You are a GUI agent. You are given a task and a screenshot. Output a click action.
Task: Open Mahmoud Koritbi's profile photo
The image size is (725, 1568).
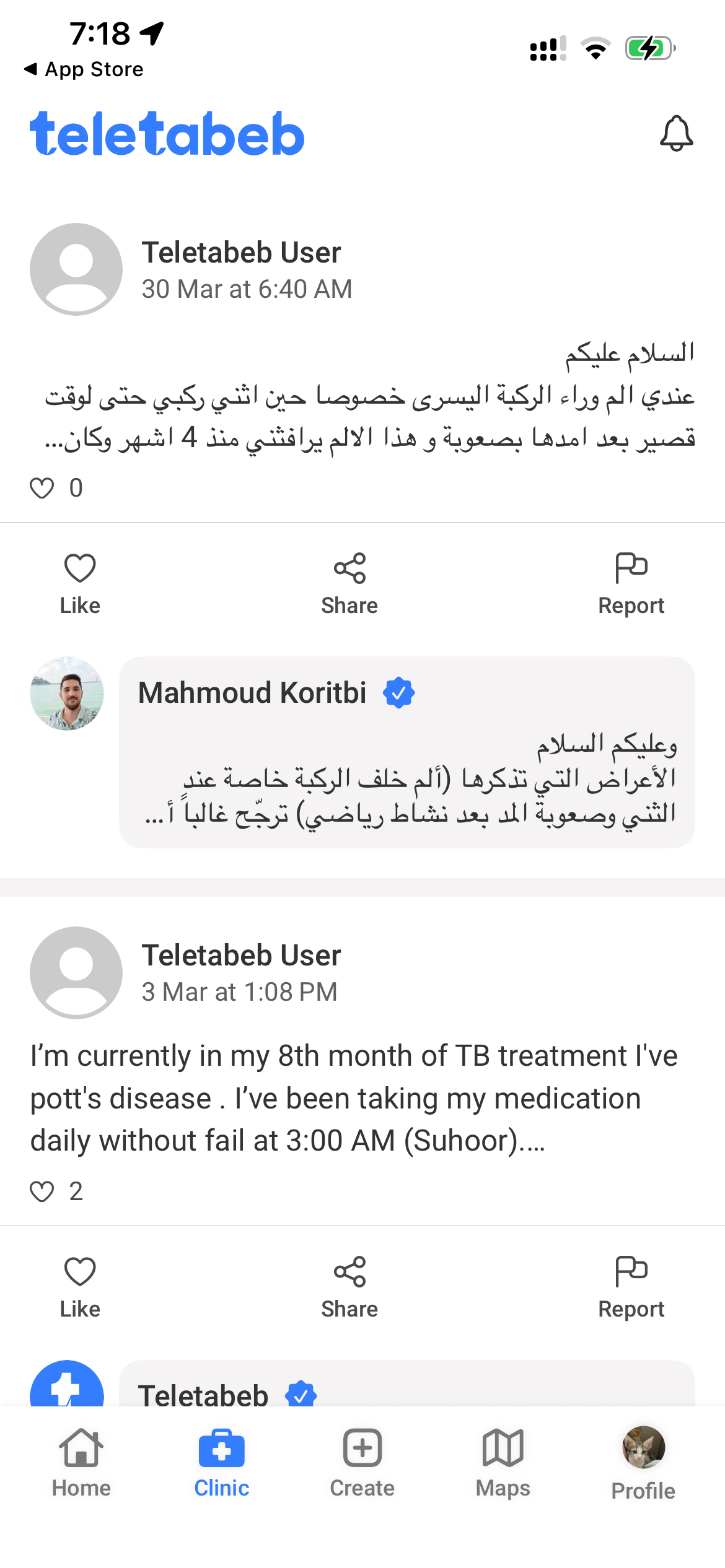click(x=67, y=694)
